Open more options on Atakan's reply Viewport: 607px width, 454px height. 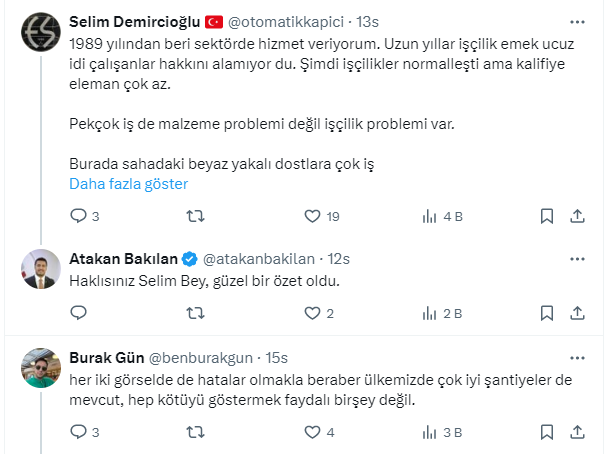(577, 260)
